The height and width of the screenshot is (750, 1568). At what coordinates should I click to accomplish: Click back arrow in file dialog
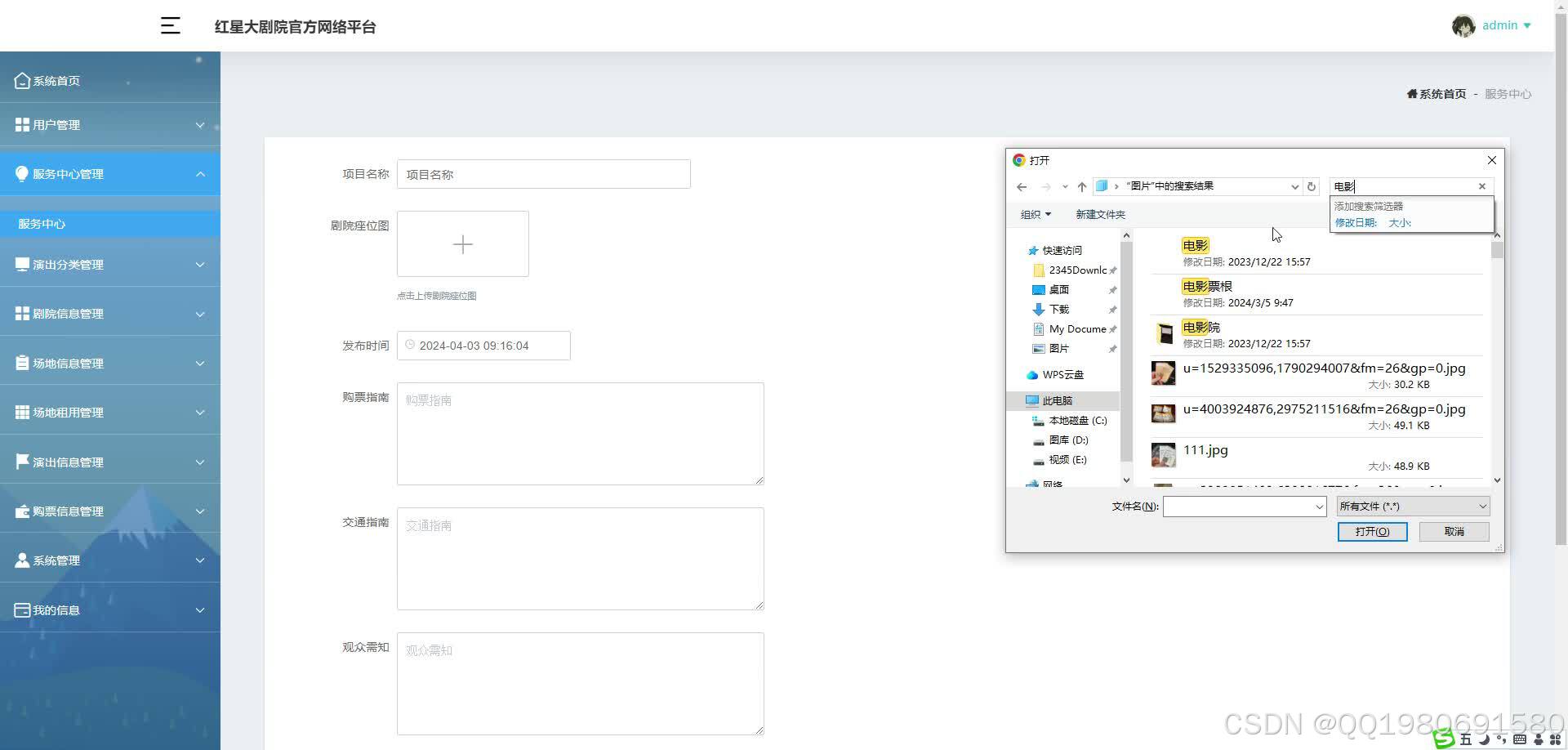1022,187
